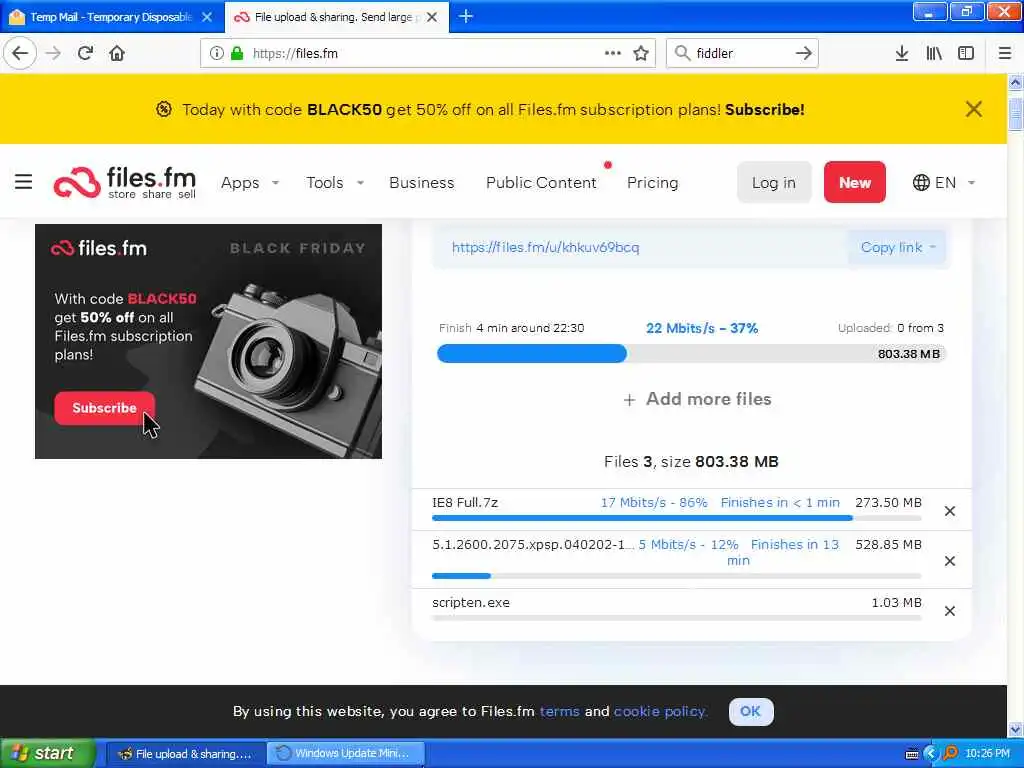Open the library bookmarks icon
1024x768 pixels.
pyautogui.click(x=934, y=53)
